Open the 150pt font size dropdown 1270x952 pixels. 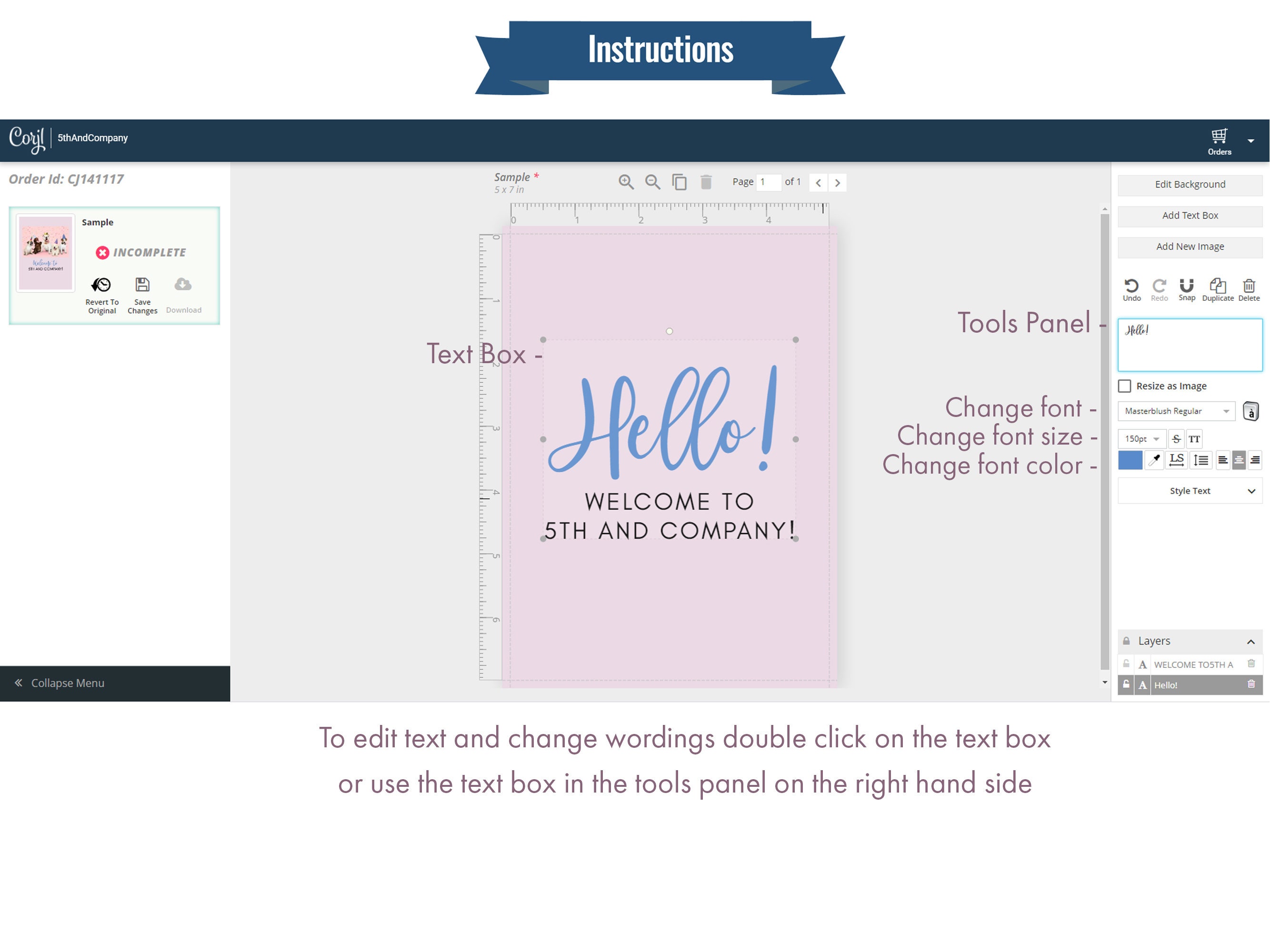[x=1141, y=438]
